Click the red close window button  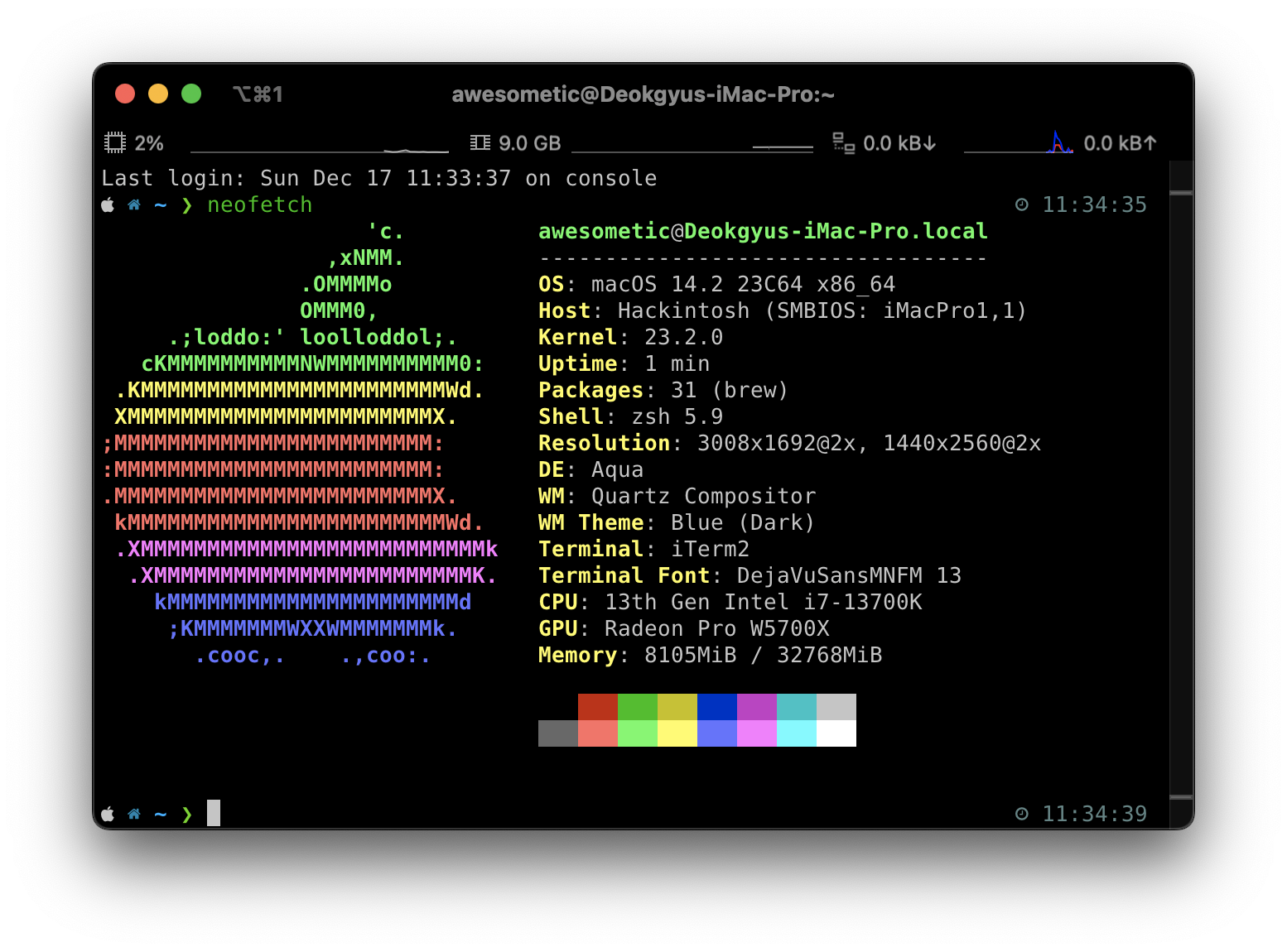(125, 94)
